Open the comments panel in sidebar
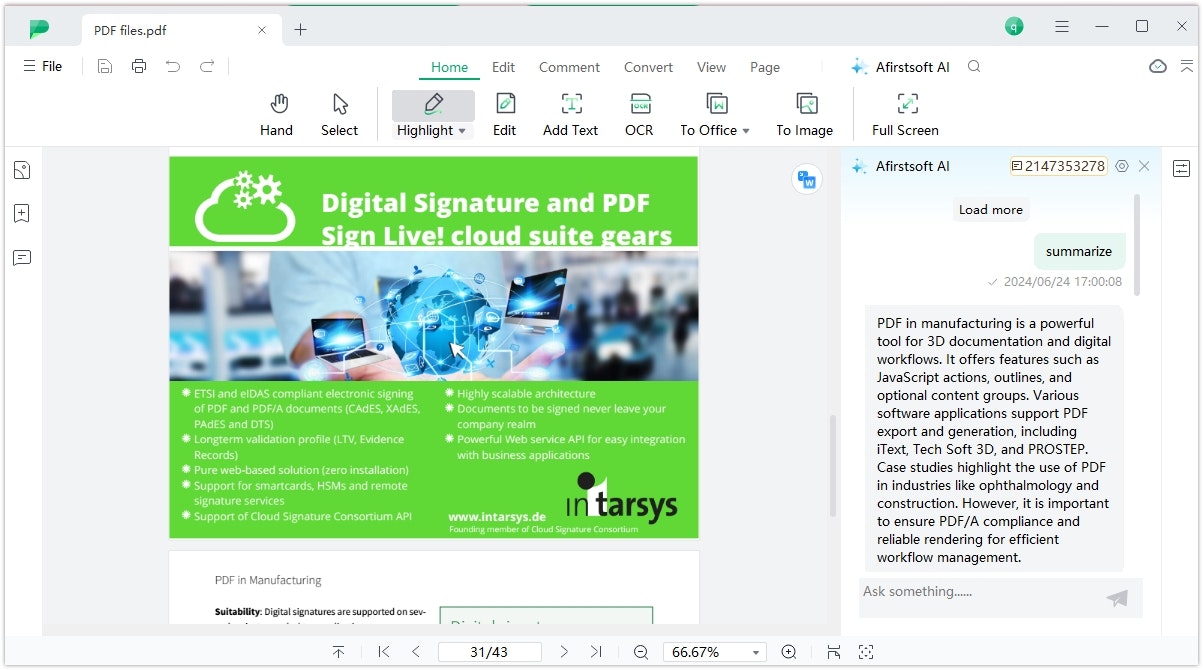This screenshot has width=1203, height=670. click(22, 257)
